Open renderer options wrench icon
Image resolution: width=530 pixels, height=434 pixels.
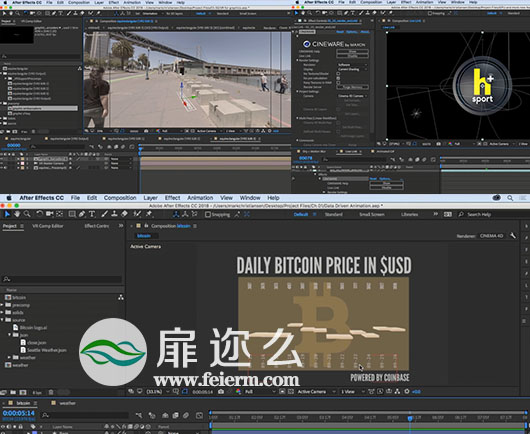[513, 236]
